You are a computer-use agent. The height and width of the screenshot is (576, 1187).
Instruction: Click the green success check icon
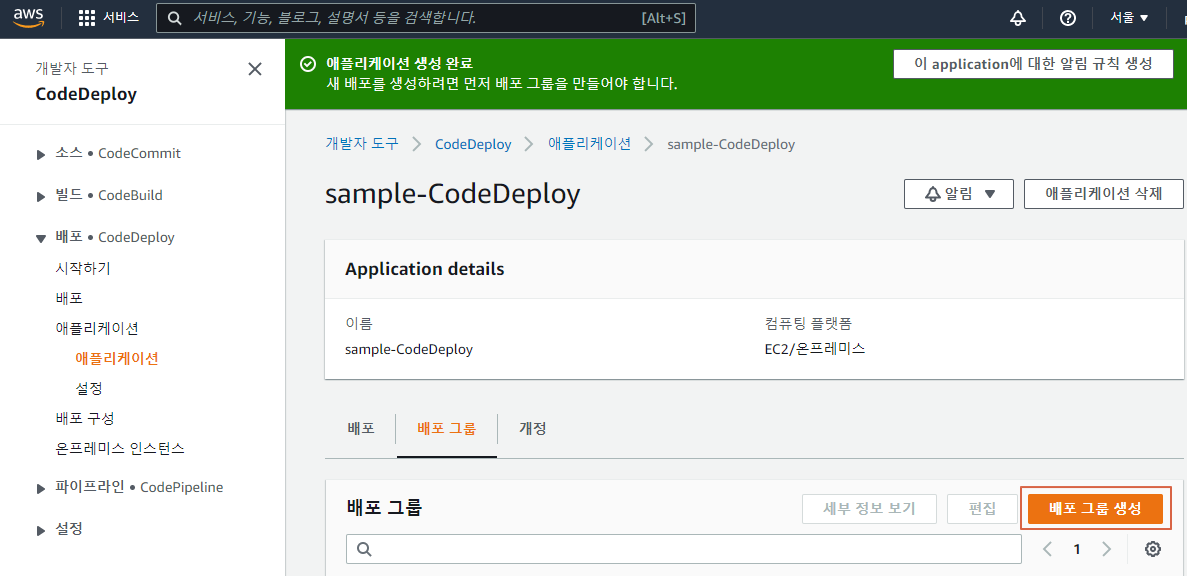click(x=307, y=64)
